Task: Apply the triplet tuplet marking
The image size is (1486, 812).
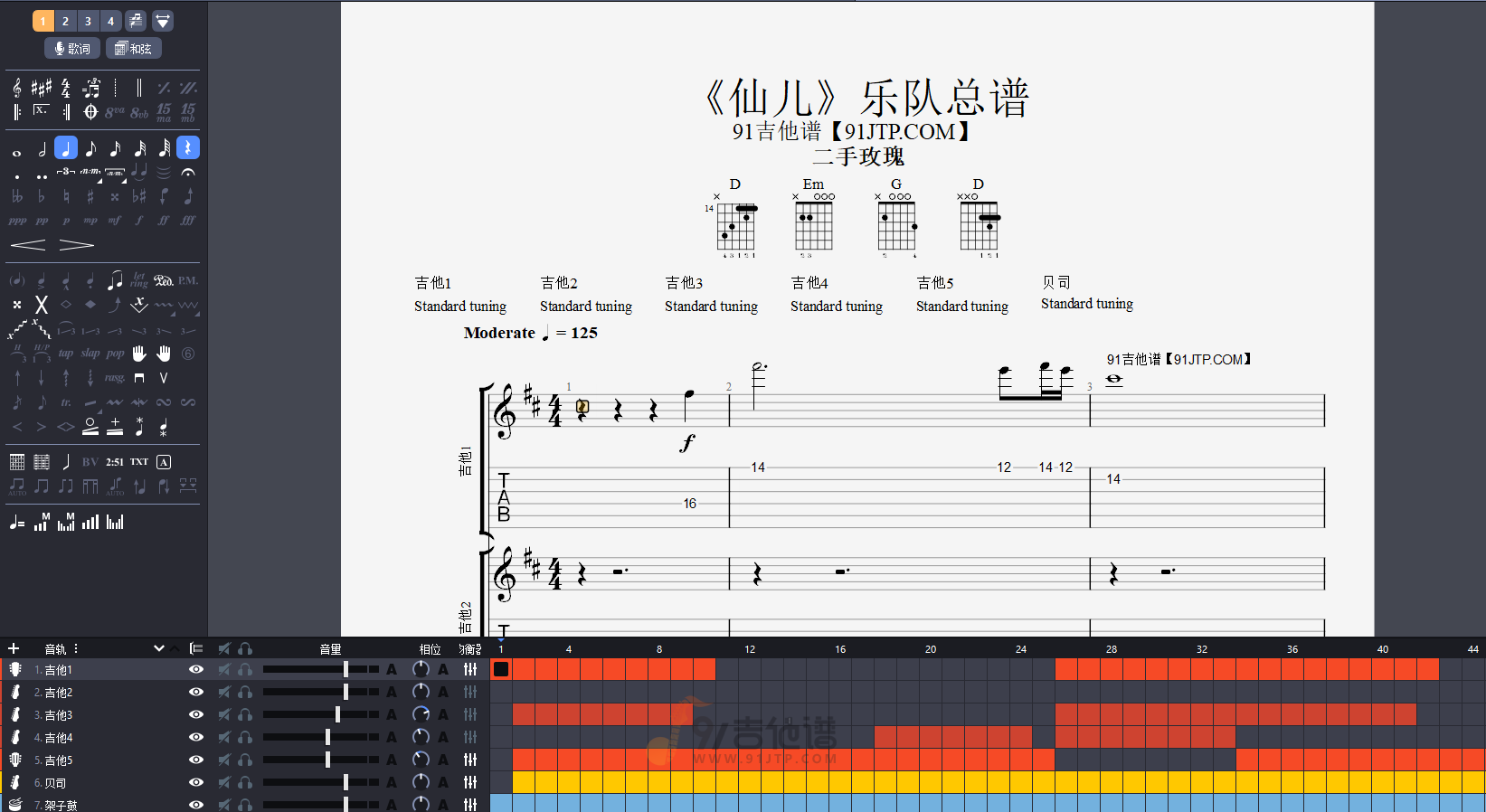Action: click(x=66, y=172)
